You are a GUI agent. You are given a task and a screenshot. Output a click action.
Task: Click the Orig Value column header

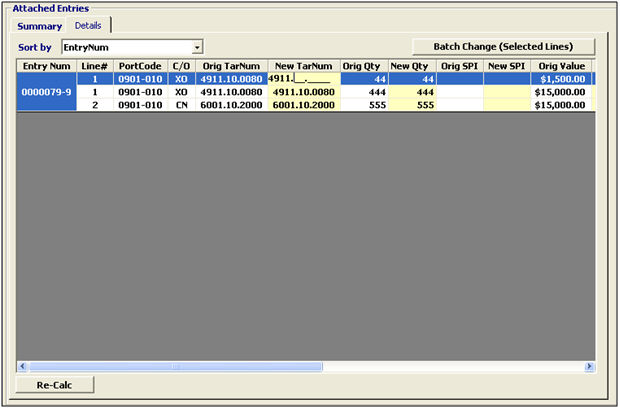click(x=560, y=65)
